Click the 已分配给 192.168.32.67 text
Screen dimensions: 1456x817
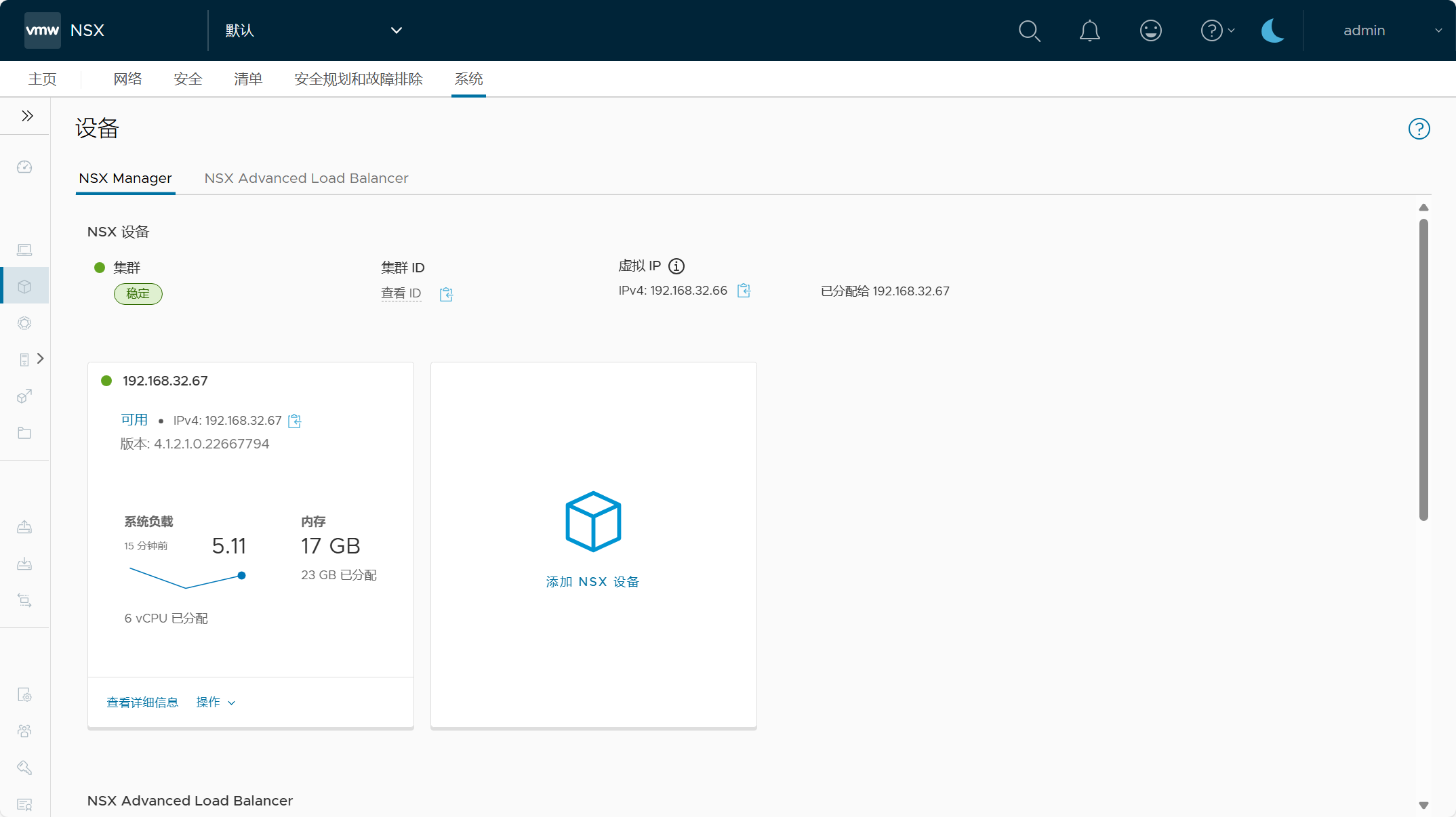(885, 291)
